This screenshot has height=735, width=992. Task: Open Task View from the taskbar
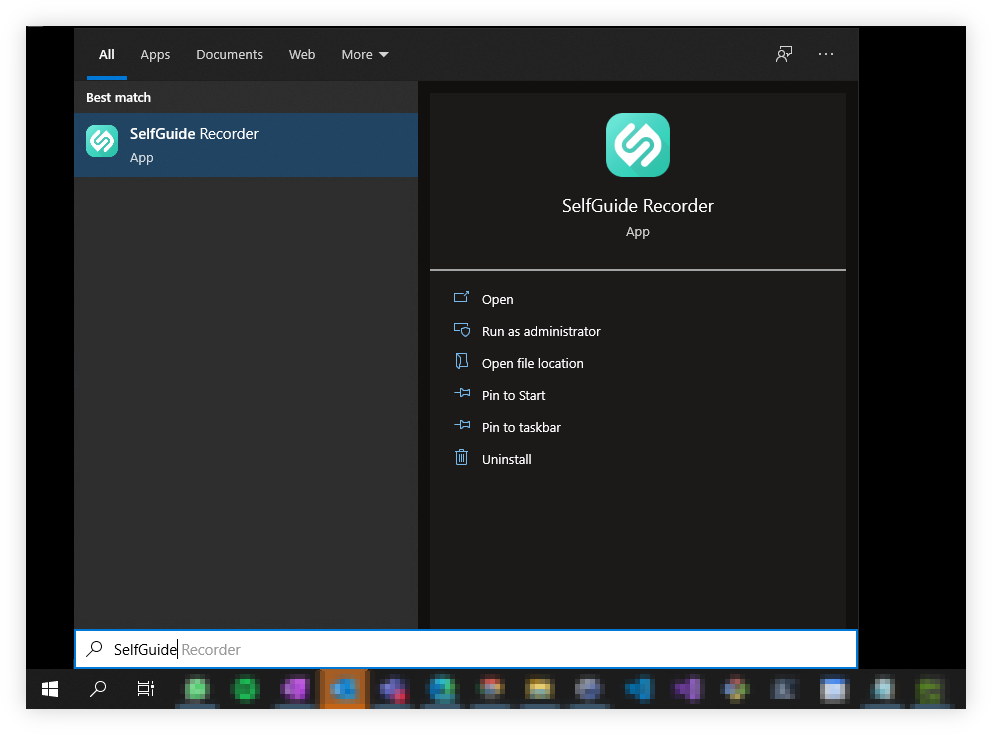(x=145, y=690)
